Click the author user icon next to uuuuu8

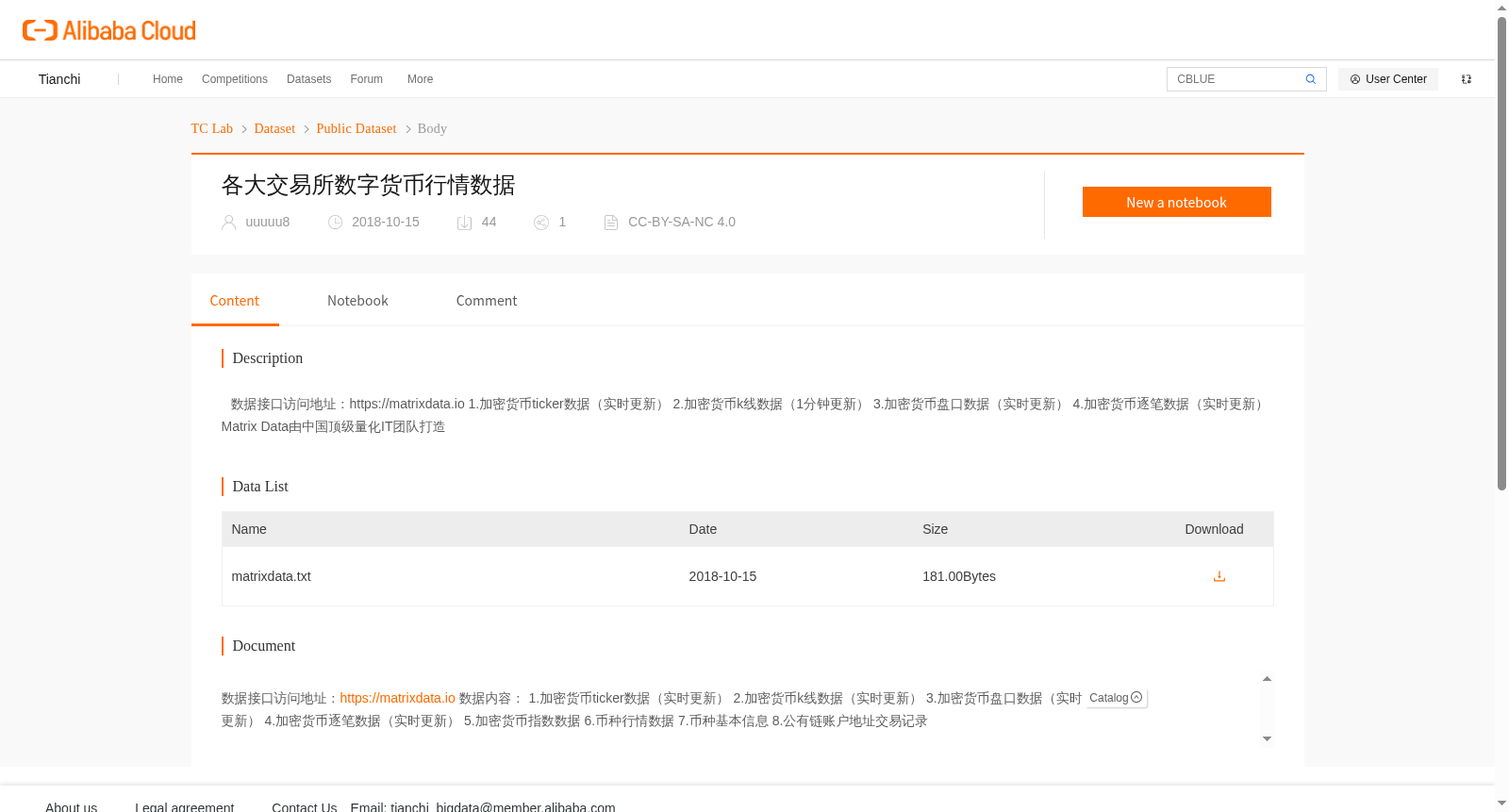click(x=228, y=223)
